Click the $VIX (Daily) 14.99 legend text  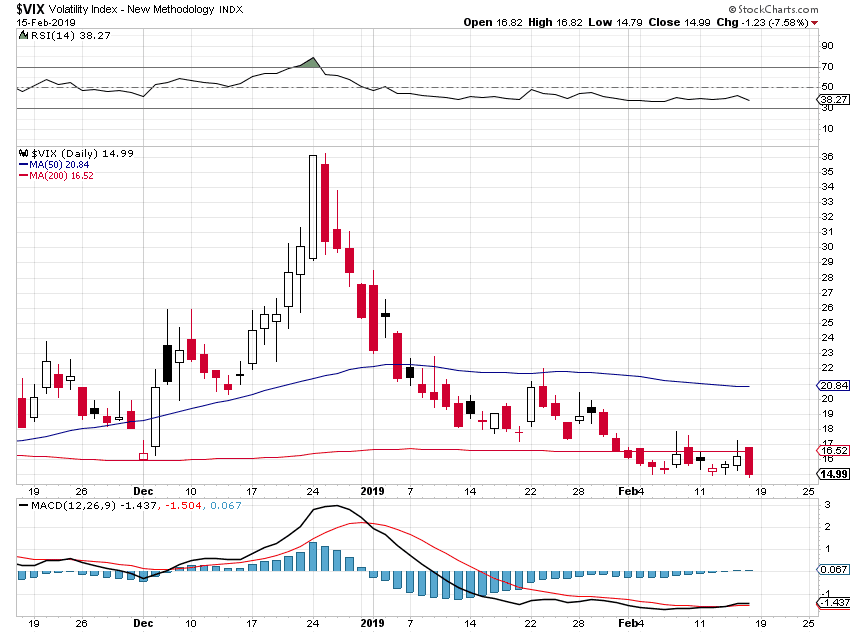(x=82, y=153)
